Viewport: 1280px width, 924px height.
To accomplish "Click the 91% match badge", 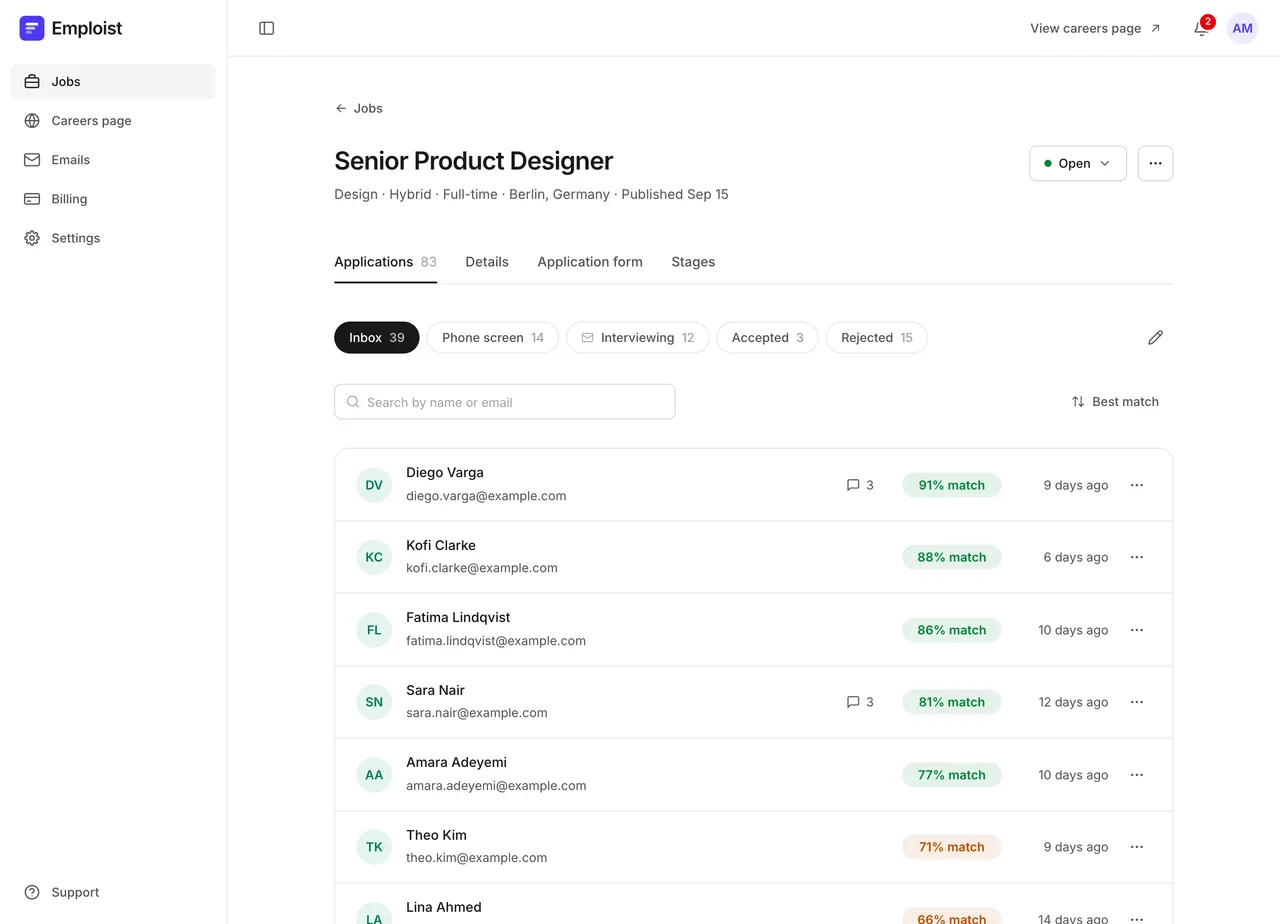I will [x=952, y=485].
